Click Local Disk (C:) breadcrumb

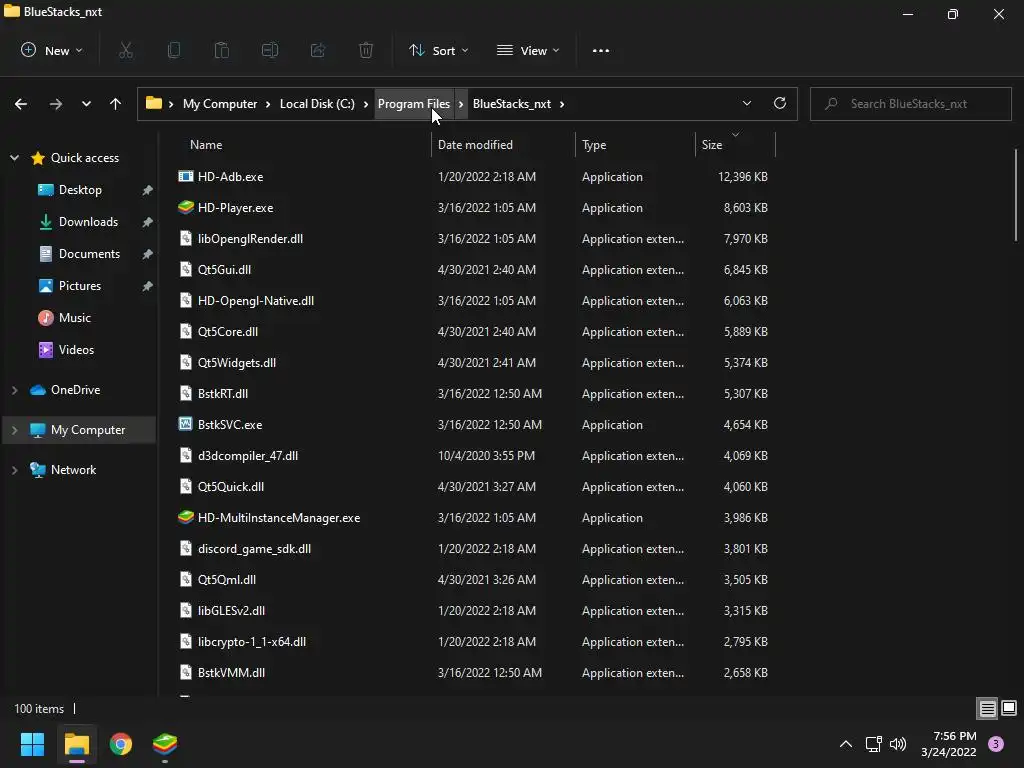pos(317,104)
